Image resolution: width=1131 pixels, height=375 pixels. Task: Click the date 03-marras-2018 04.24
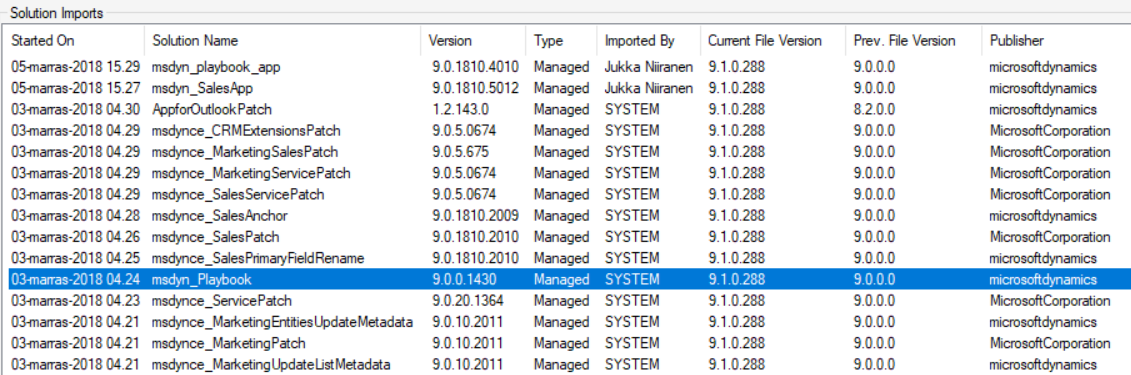tap(75, 279)
